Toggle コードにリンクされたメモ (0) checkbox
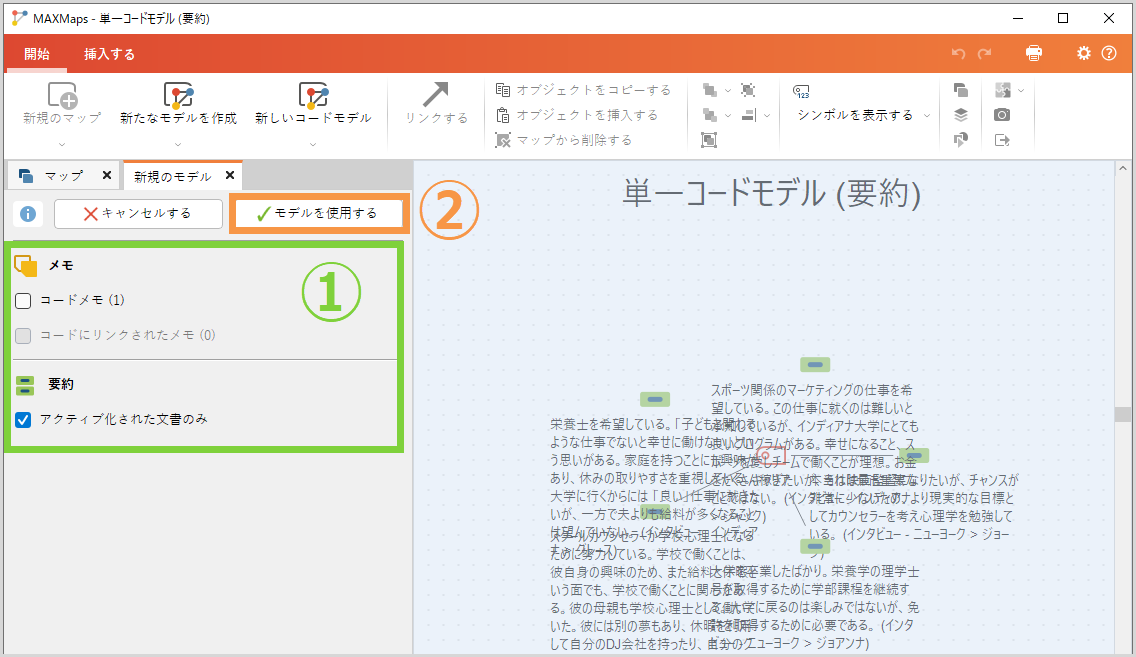This screenshot has height=657, width=1136. [23, 335]
